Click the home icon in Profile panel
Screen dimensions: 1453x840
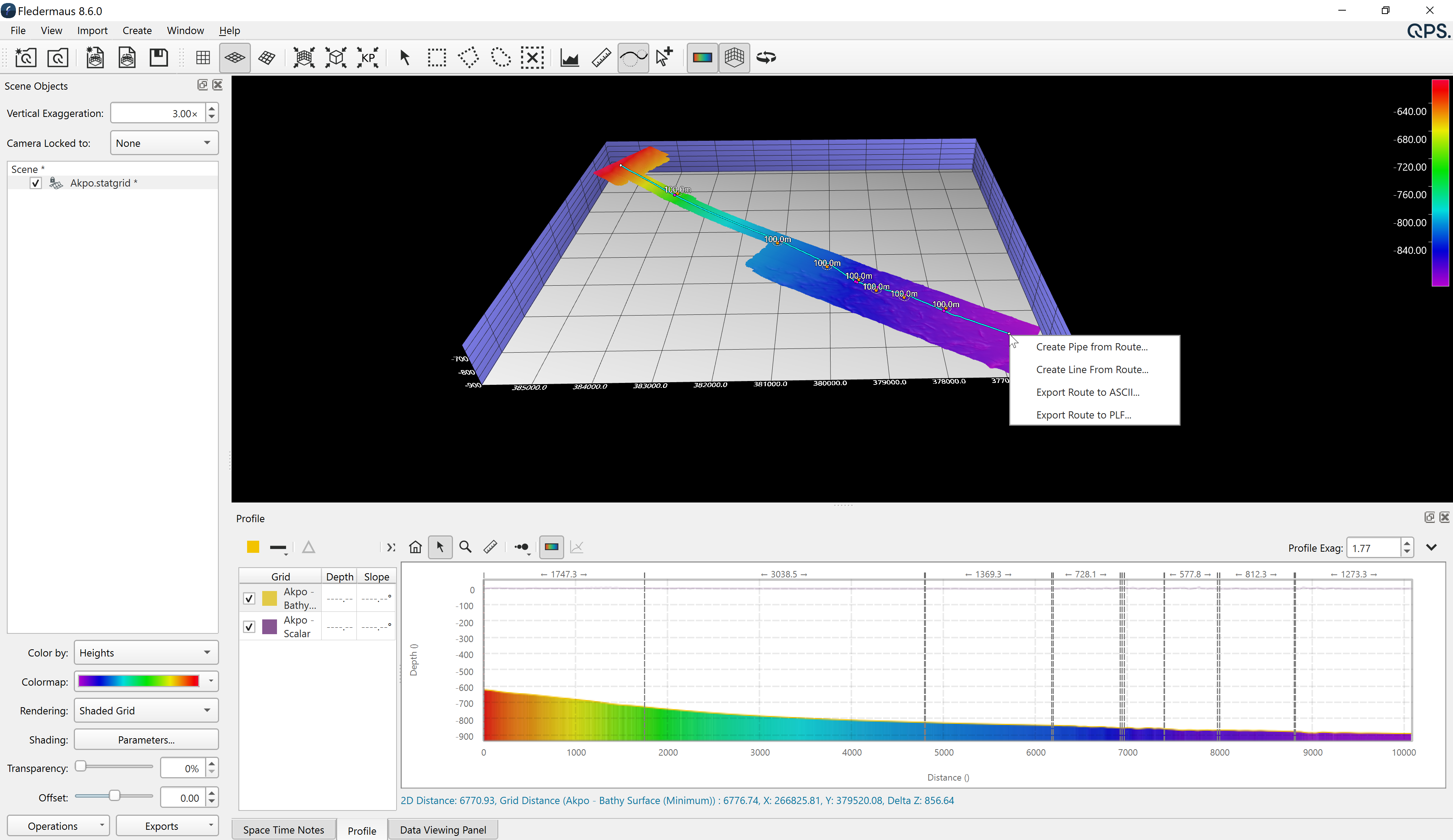pyautogui.click(x=415, y=547)
